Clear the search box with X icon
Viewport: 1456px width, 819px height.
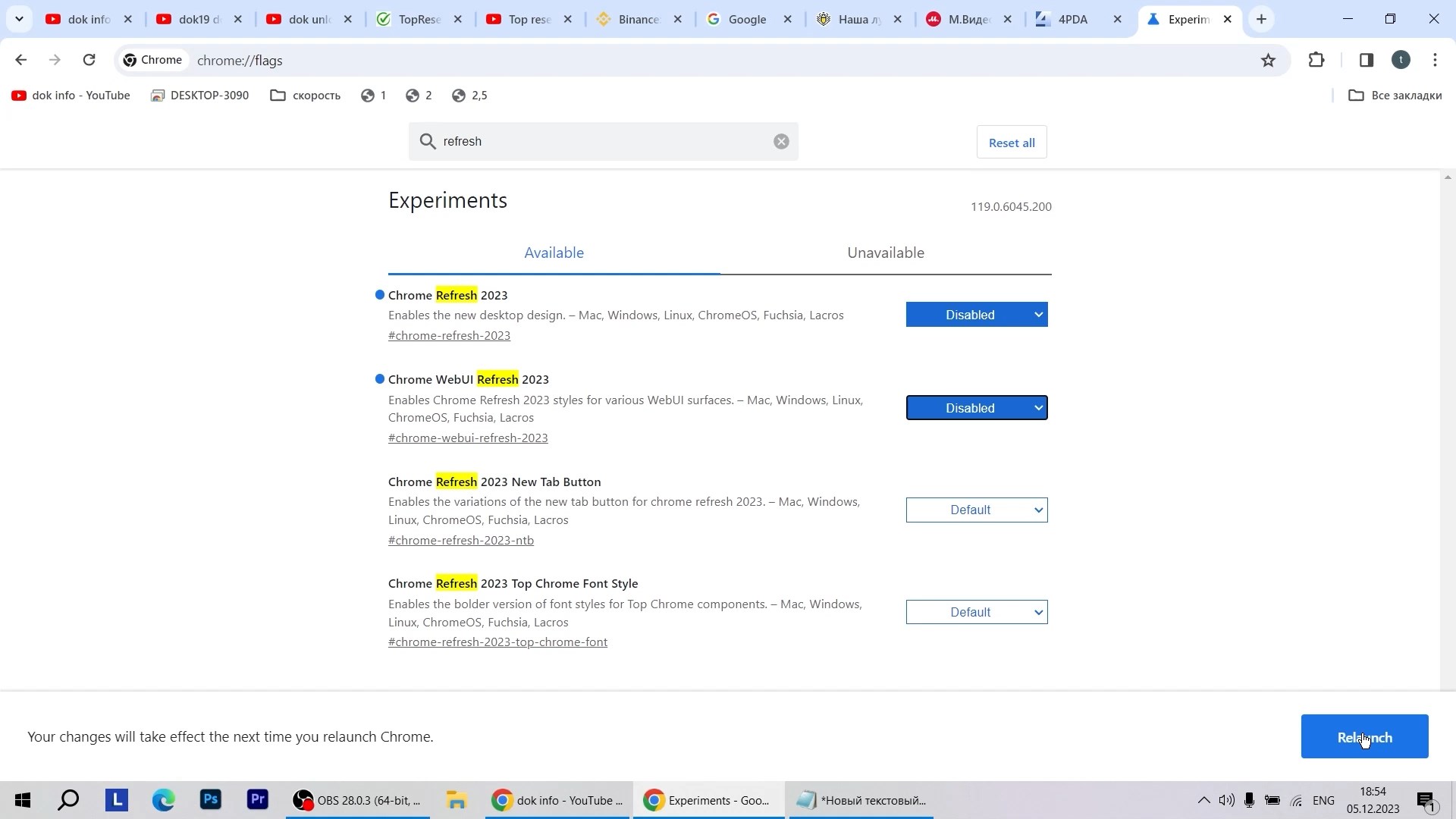coord(781,142)
